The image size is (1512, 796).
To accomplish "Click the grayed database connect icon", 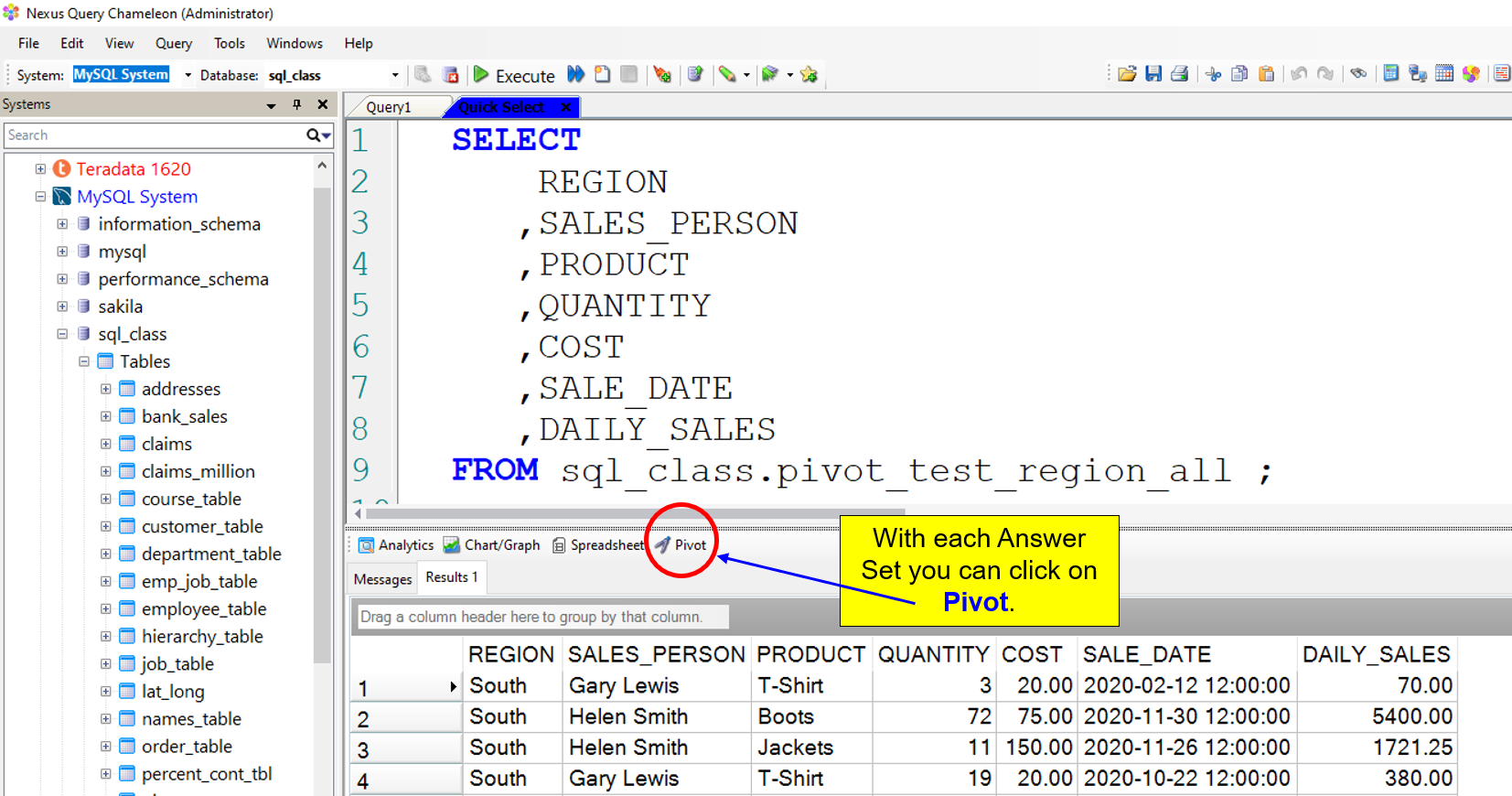I will point(423,74).
